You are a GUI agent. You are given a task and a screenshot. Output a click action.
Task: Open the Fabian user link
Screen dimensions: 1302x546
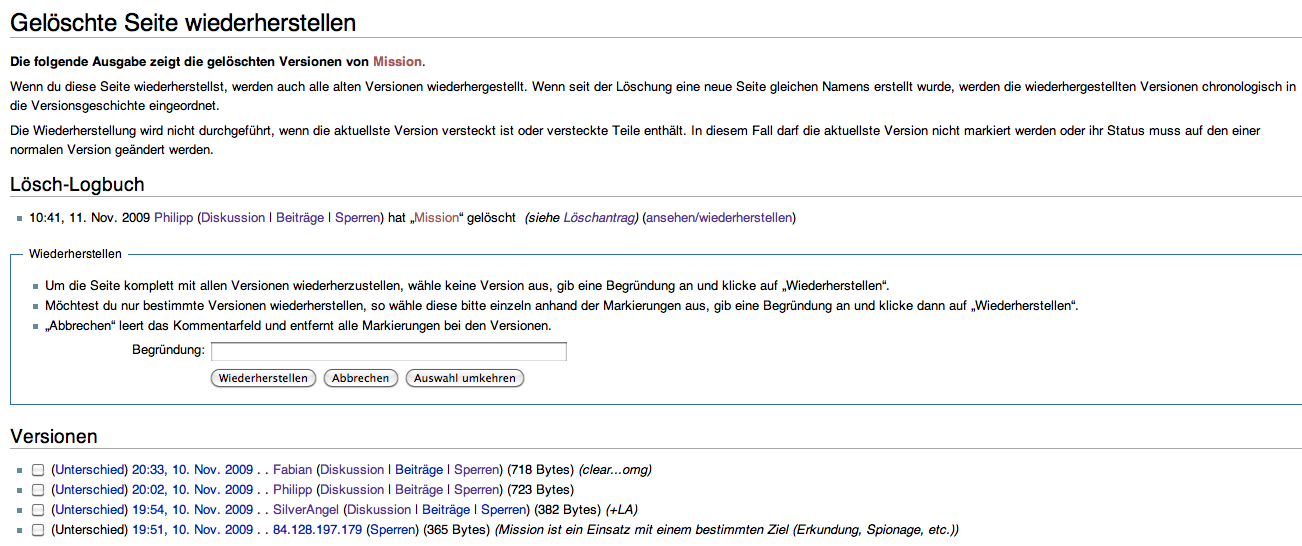pyautogui.click(x=292, y=469)
